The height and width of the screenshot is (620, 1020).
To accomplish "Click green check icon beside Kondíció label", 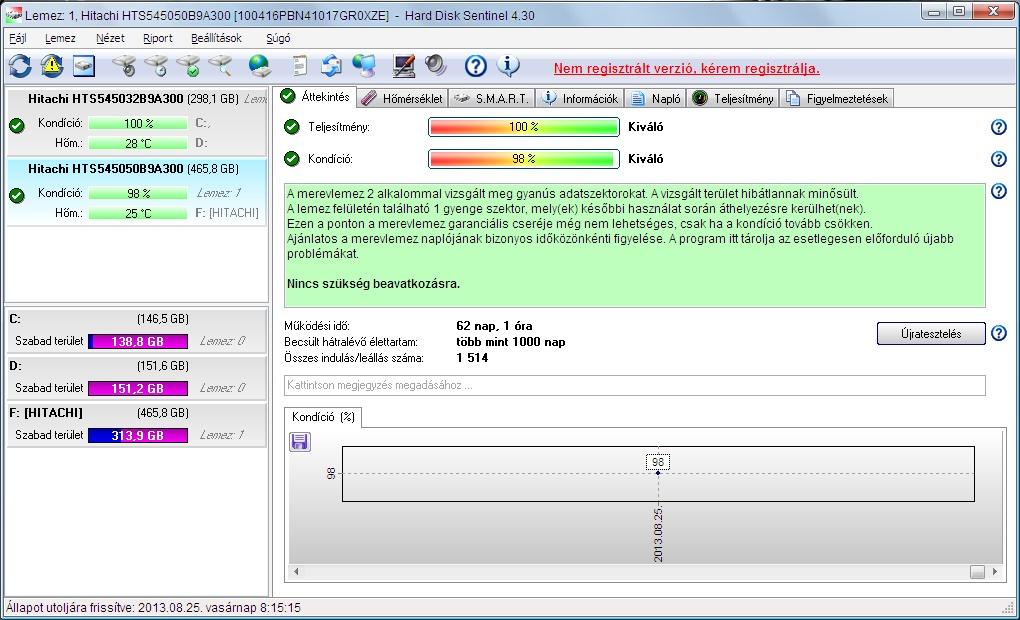I will pos(292,159).
